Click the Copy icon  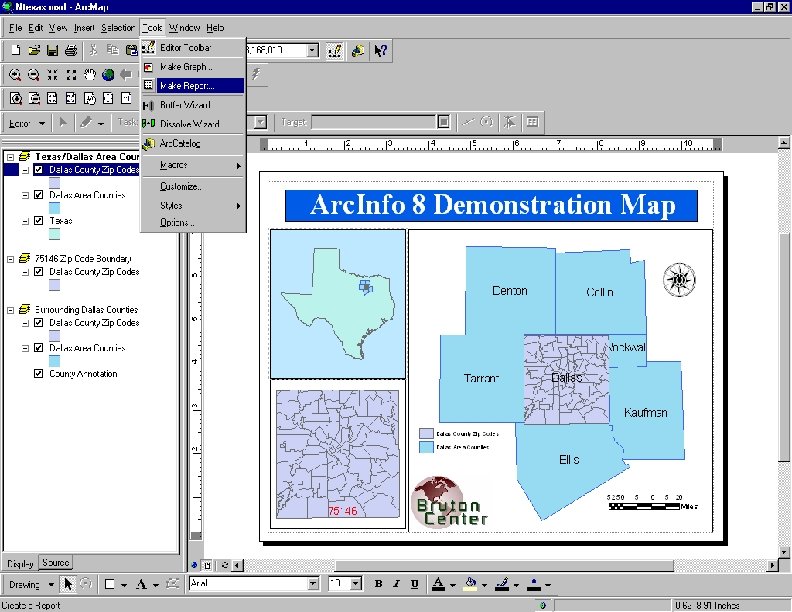pyautogui.click(x=112, y=50)
